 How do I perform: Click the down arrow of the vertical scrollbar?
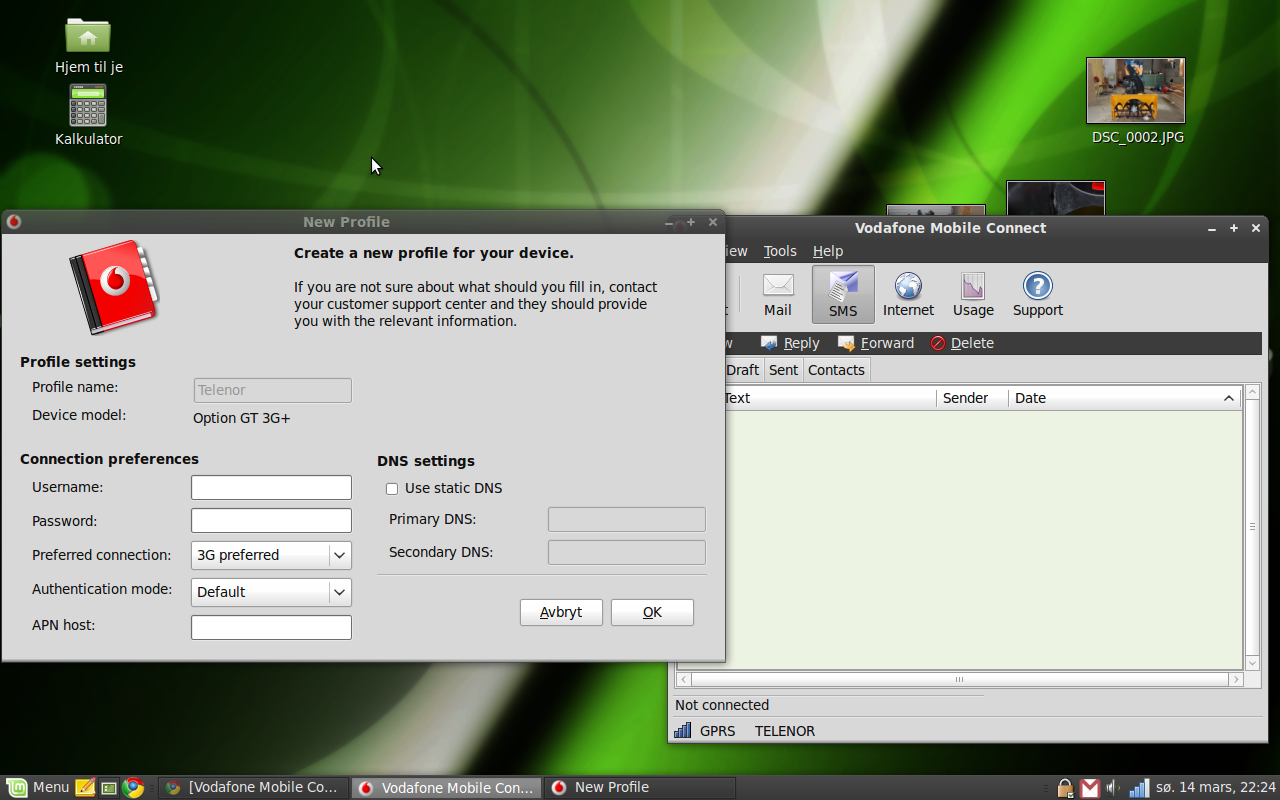1252,663
